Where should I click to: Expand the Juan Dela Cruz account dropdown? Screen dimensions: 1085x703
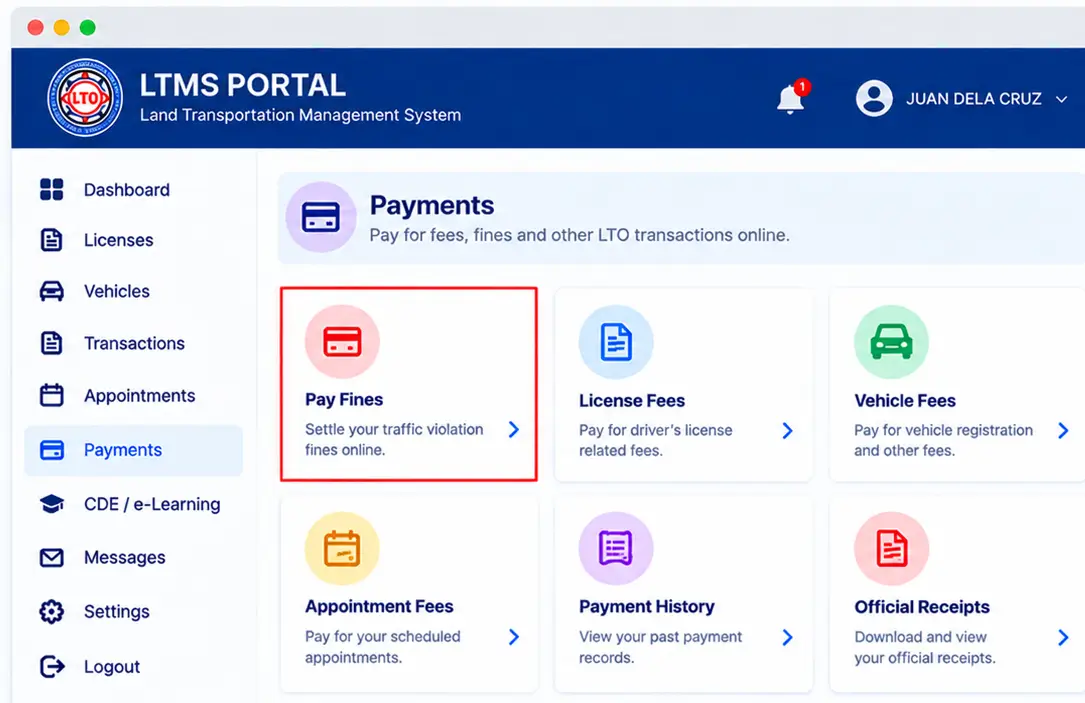pyautogui.click(x=1061, y=100)
